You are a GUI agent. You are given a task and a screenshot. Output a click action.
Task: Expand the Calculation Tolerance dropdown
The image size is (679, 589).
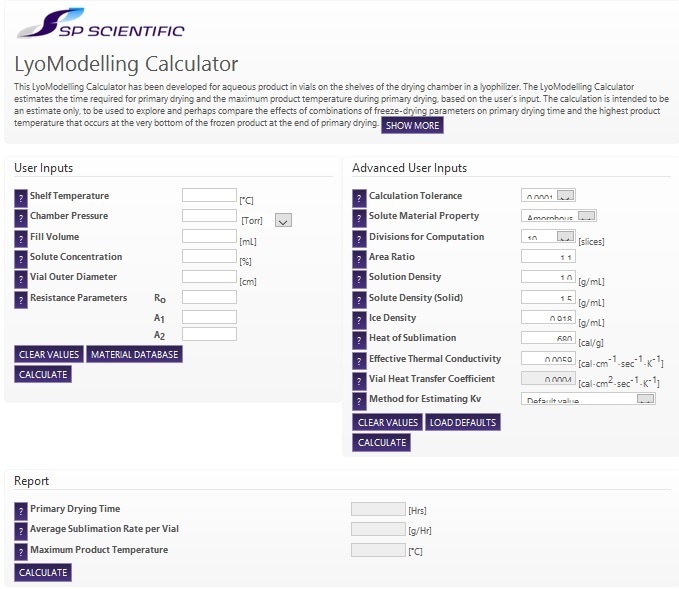[566, 196]
